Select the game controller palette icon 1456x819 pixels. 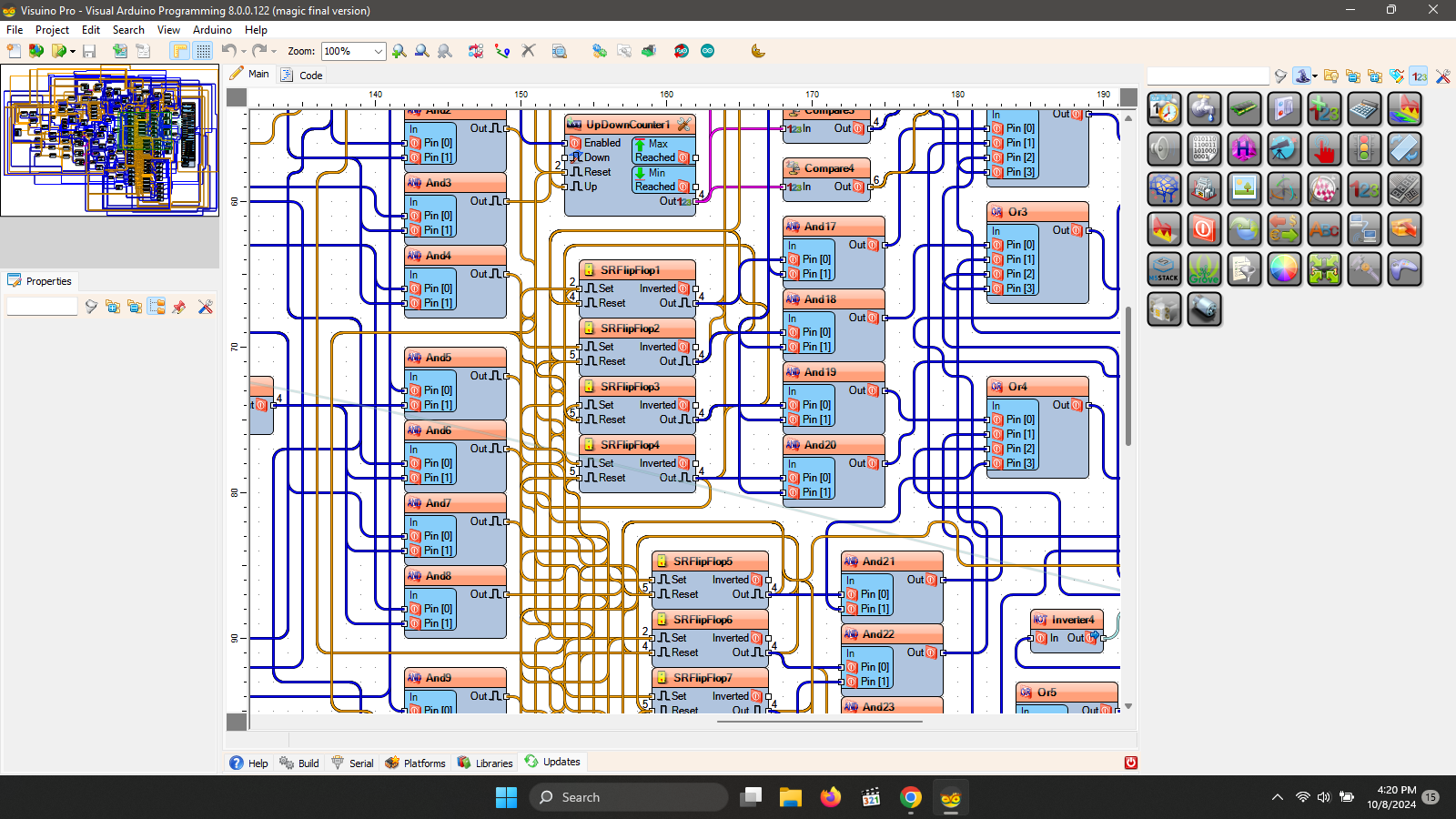(1404, 269)
